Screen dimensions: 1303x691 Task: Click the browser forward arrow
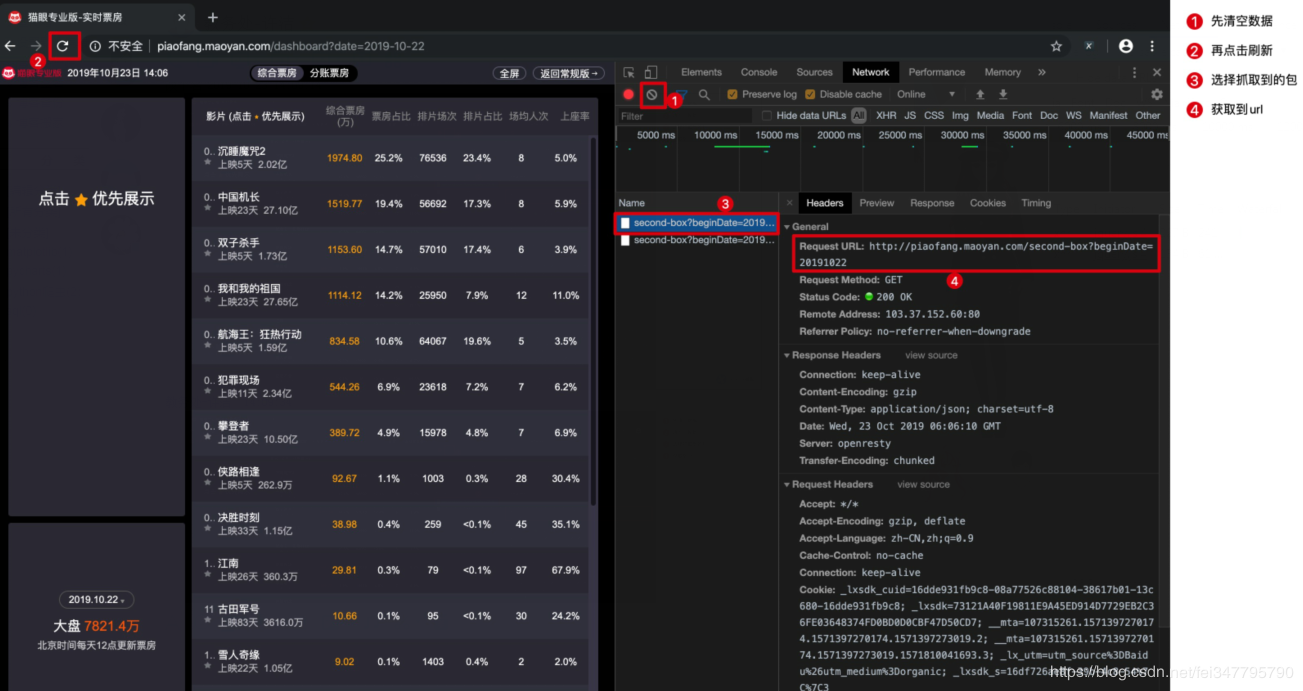(36, 46)
